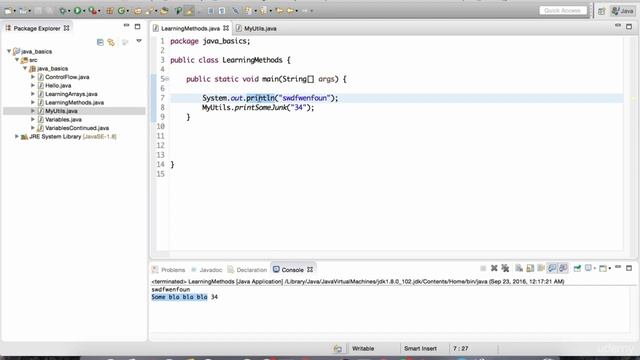
Task: Open the Package Explorer View Menu triangle
Action: coord(139,41)
